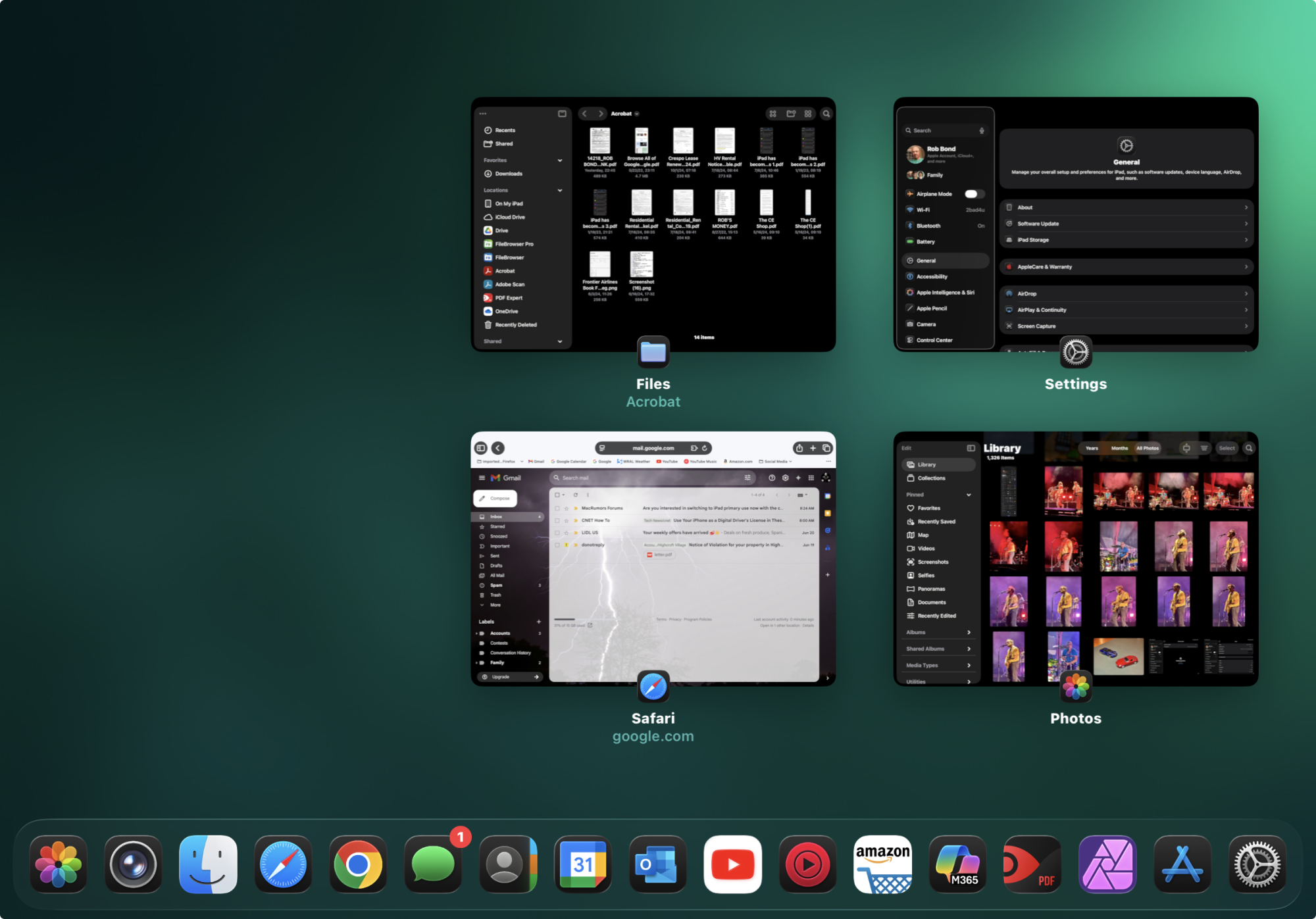Viewport: 1316px width, 919px height.
Task: Launch Google Chrome in the dock
Action: [358, 864]
